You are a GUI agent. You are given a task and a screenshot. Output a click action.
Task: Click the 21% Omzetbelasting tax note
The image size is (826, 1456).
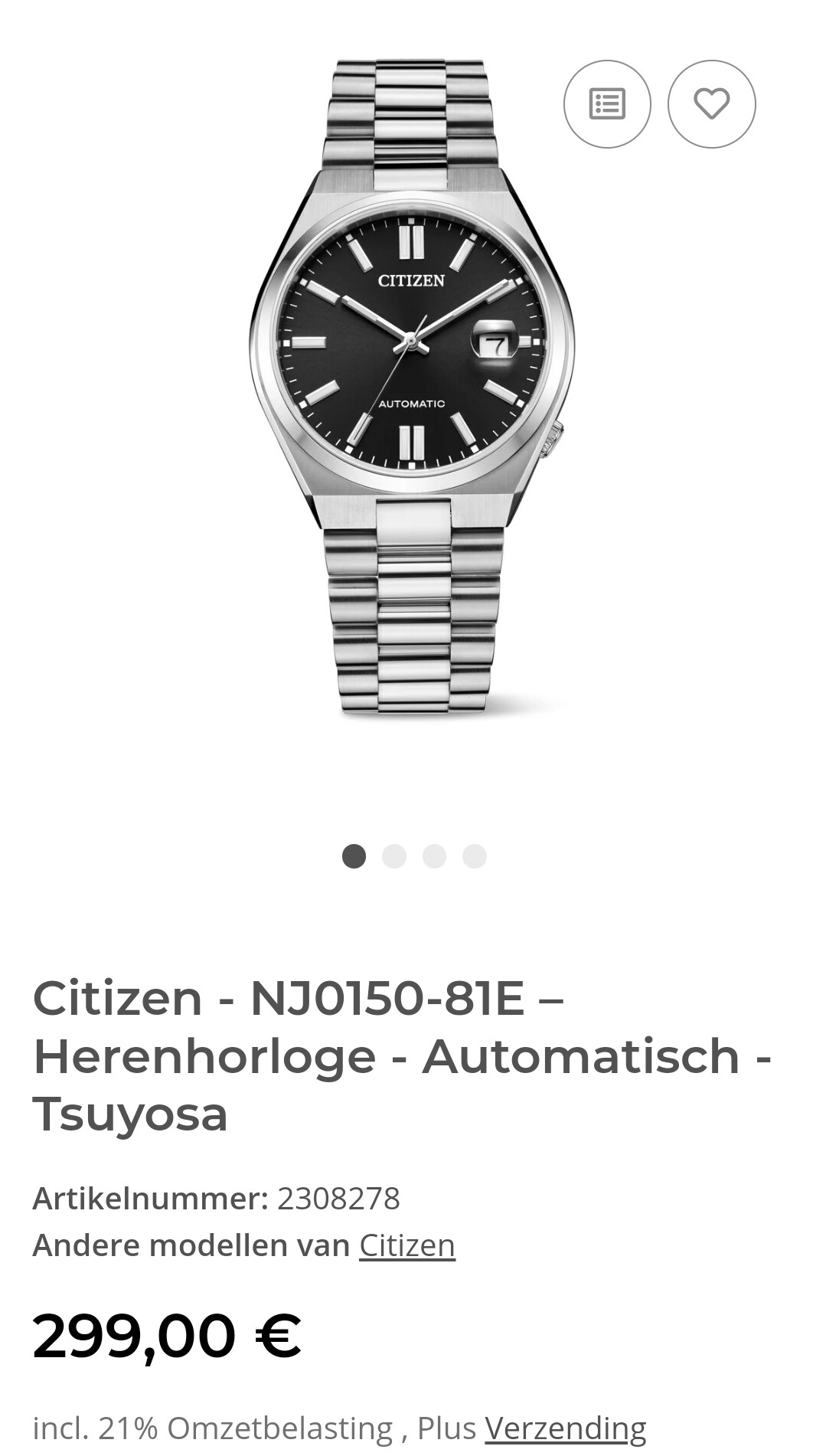pyautogui.click(x=246, y=1428)
